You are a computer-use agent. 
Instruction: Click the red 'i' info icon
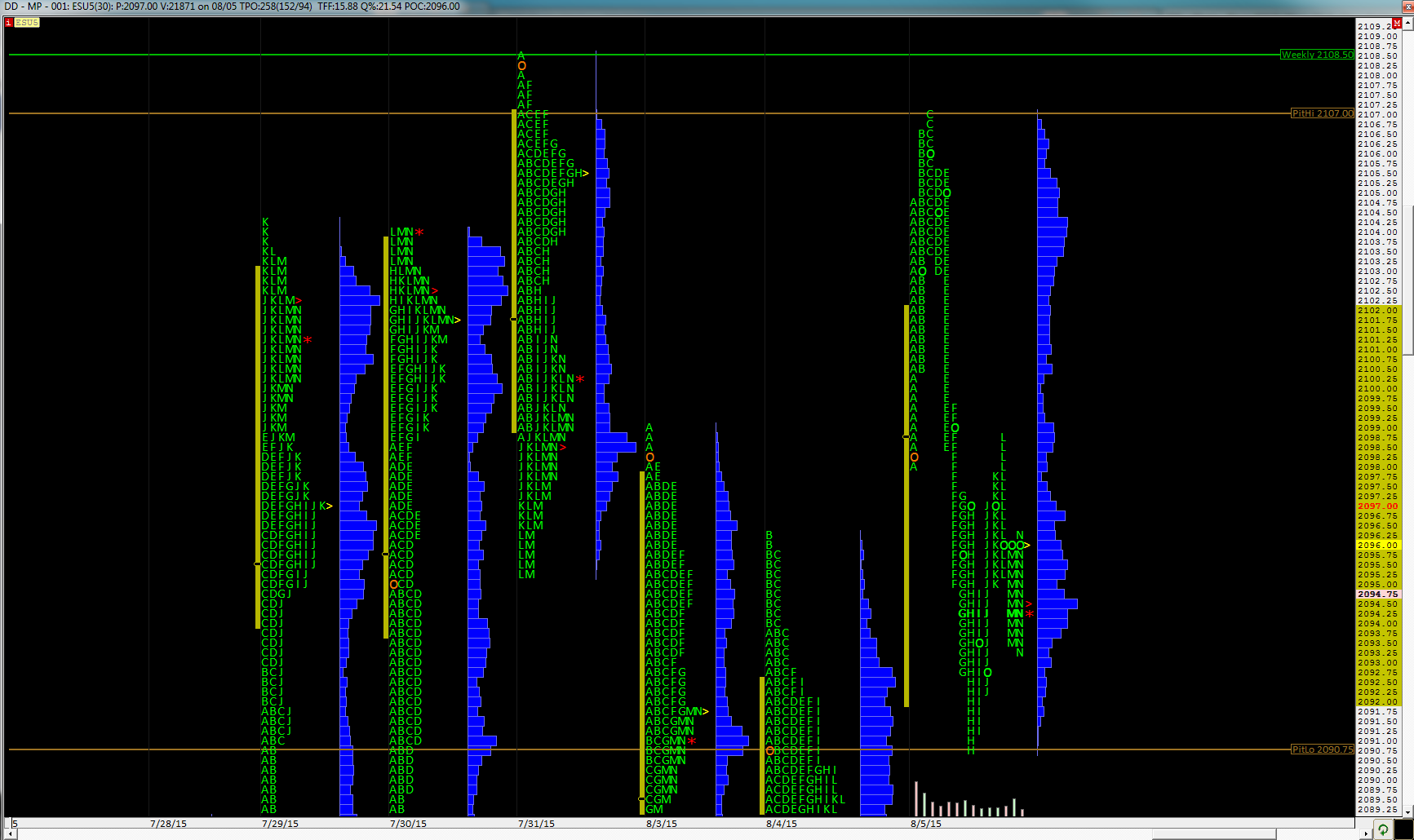coord(8,23)
